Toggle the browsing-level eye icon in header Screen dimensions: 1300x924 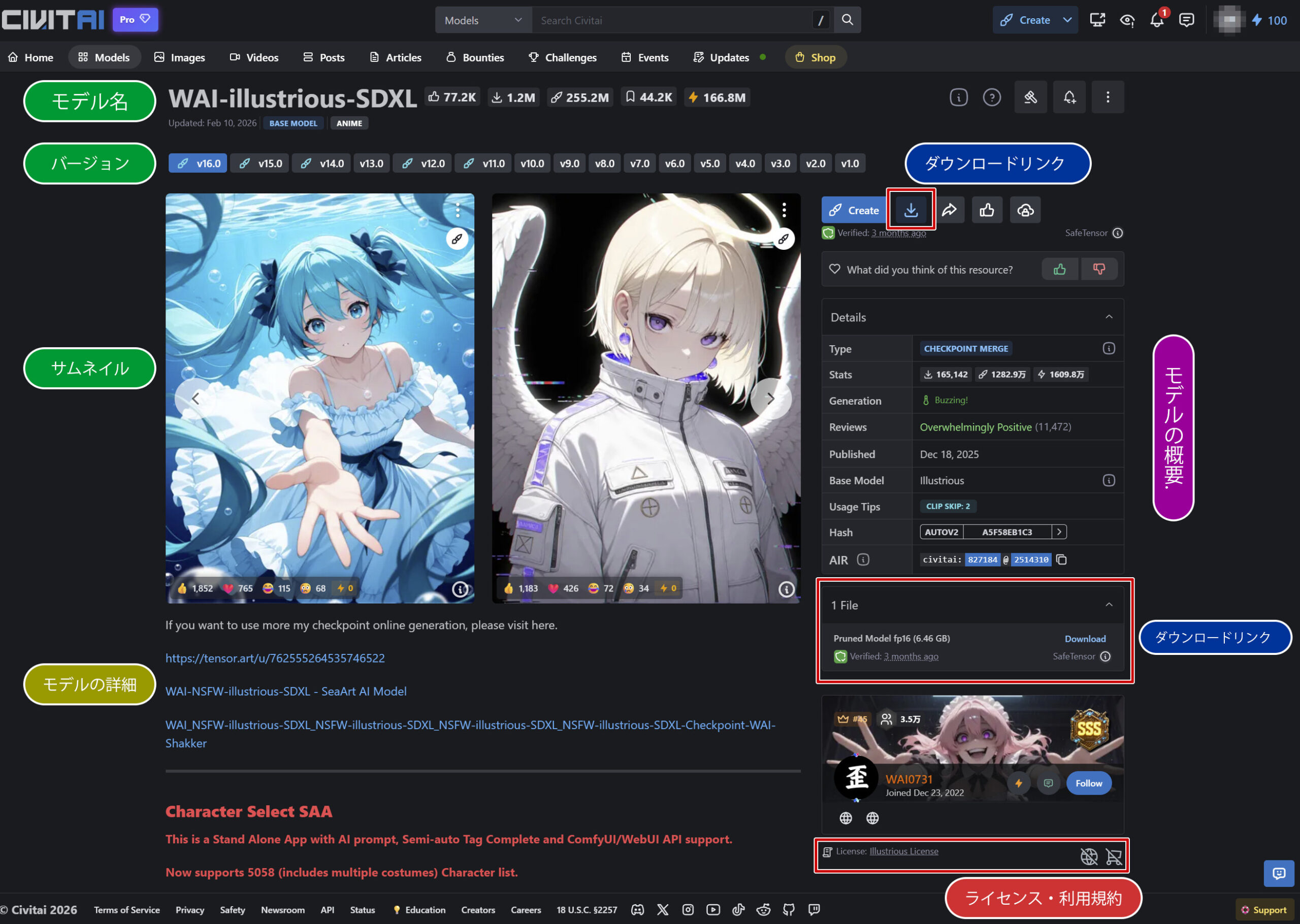[x=1126, y=20]
